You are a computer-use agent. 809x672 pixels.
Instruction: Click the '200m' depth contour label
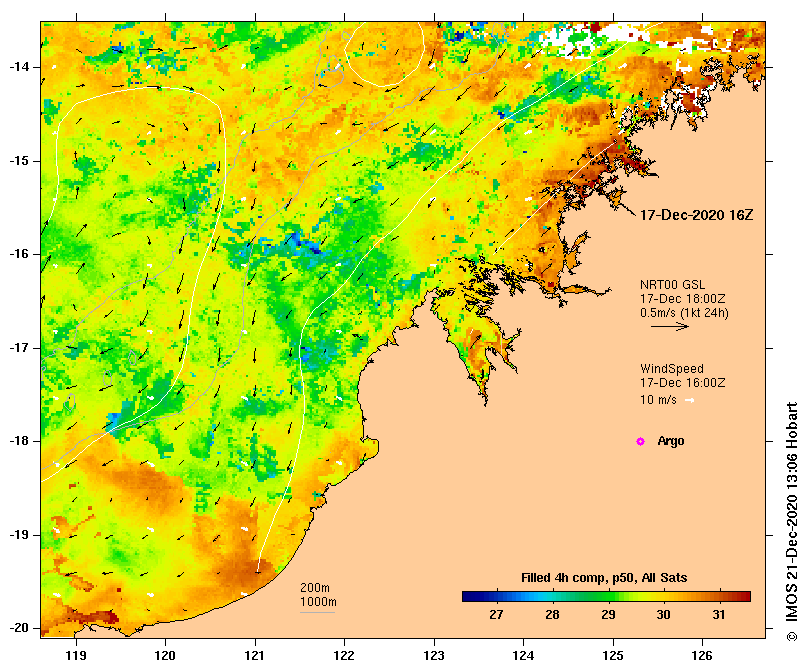click(x=315, y=588)
